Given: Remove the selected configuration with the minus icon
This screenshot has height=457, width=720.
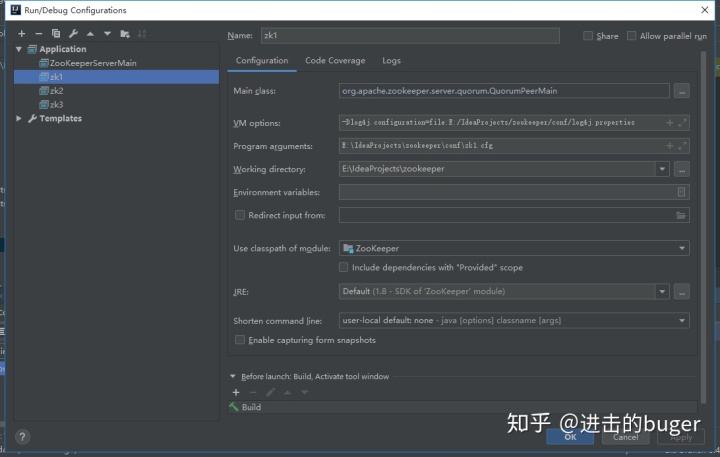Looking at the screenshot, I should pos(39,34).
